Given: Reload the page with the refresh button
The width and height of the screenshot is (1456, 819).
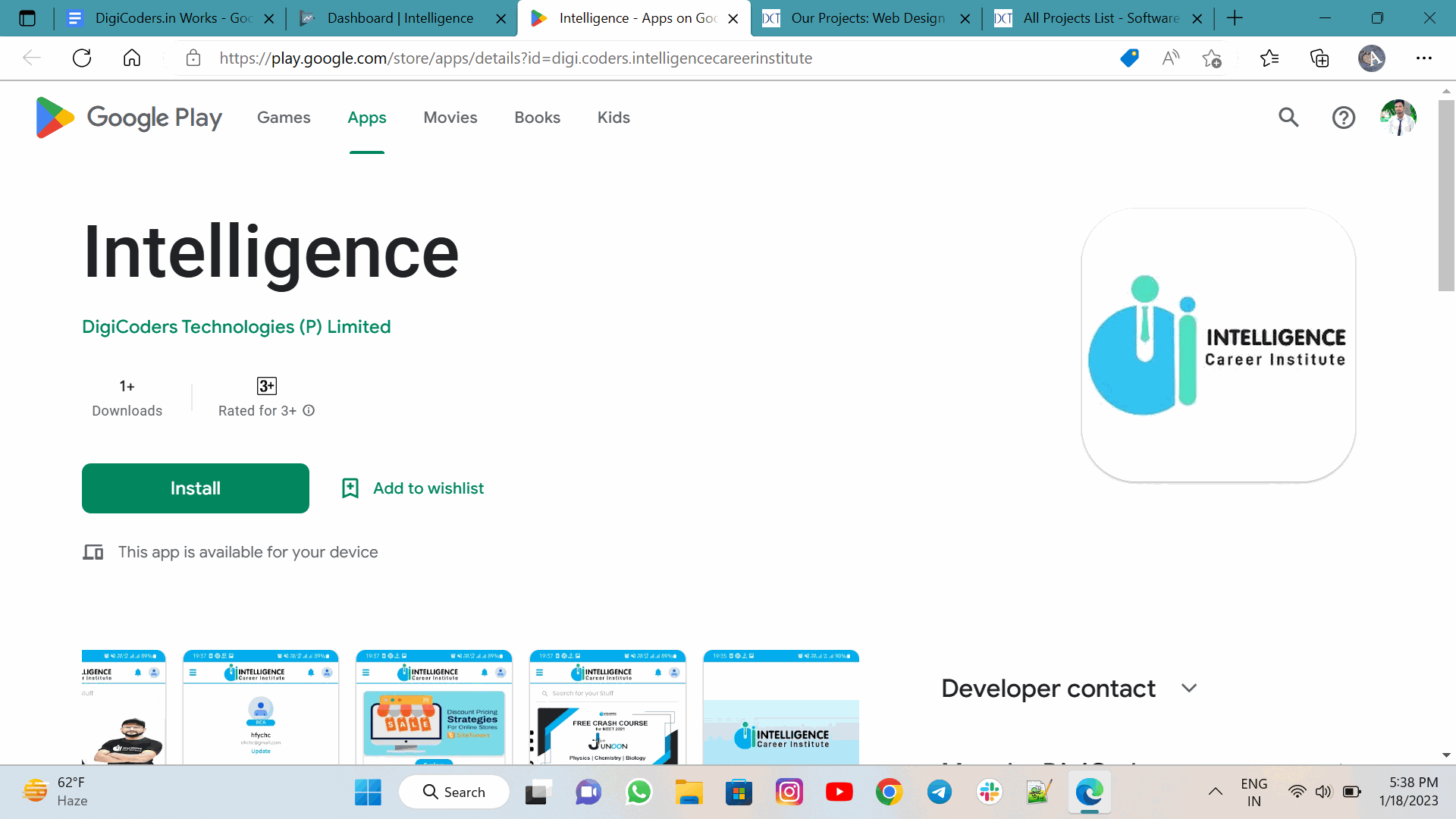Looking at the screenshot, I should click(82, 58).
